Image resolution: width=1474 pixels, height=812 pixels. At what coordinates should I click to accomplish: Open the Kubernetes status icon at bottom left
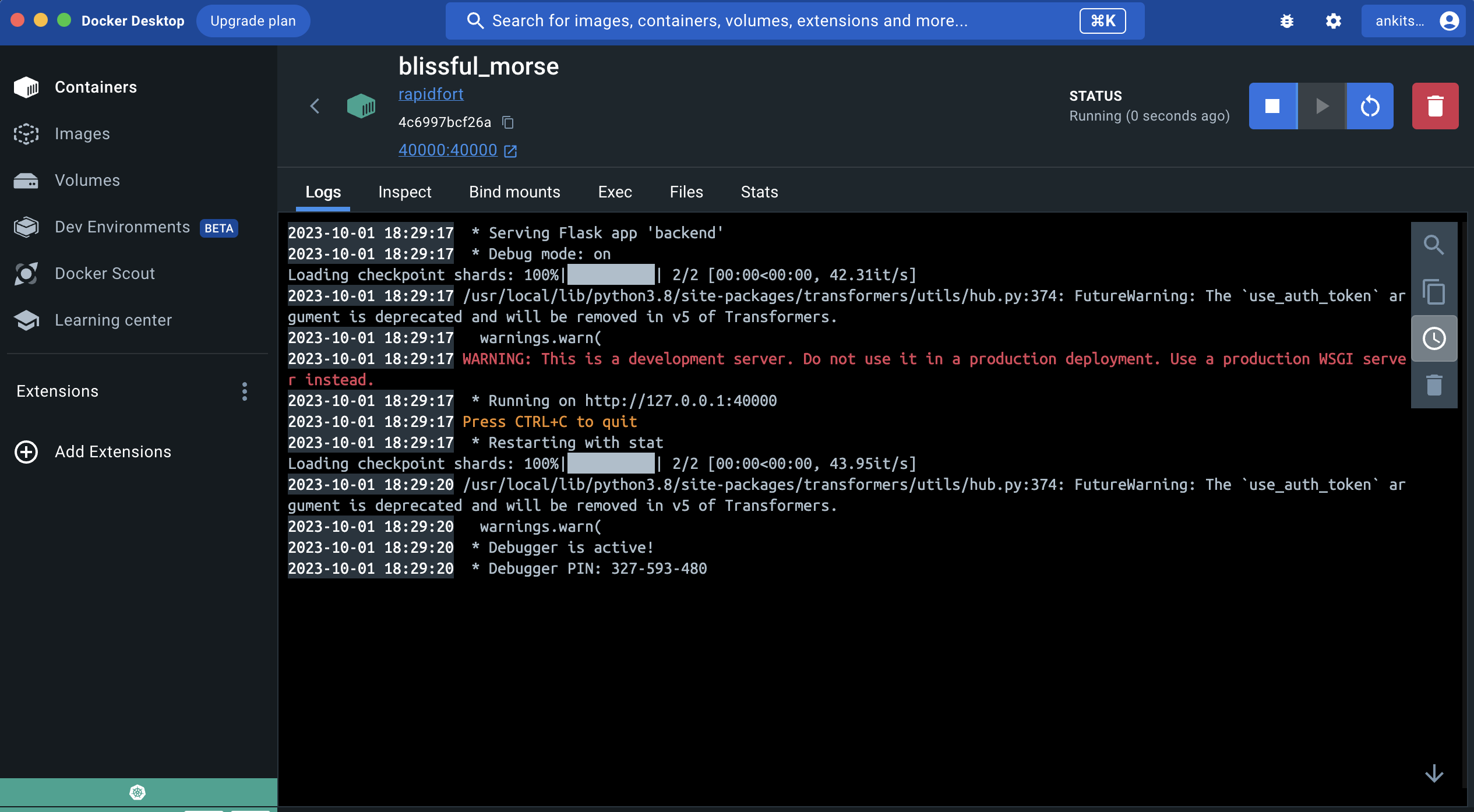click(x=137, y=792)
